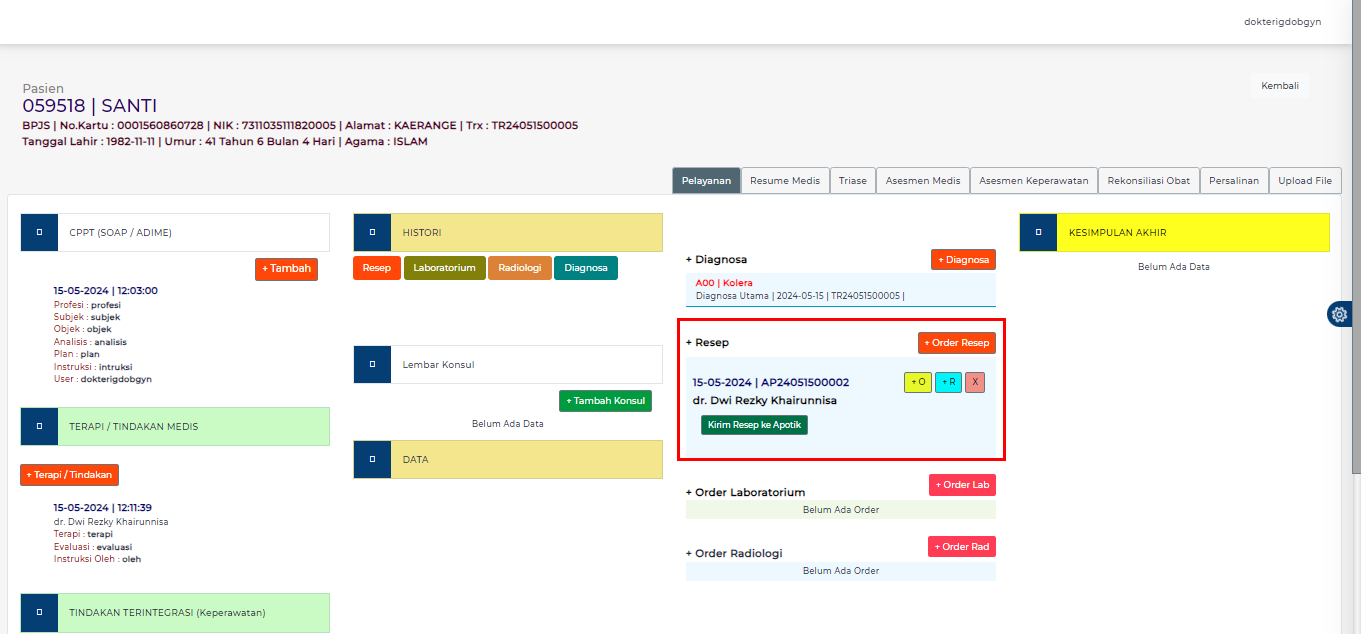Open the settings gear icon
Image resolution: width=1361 pixels, height=634 pixels.
point(1339,314)
